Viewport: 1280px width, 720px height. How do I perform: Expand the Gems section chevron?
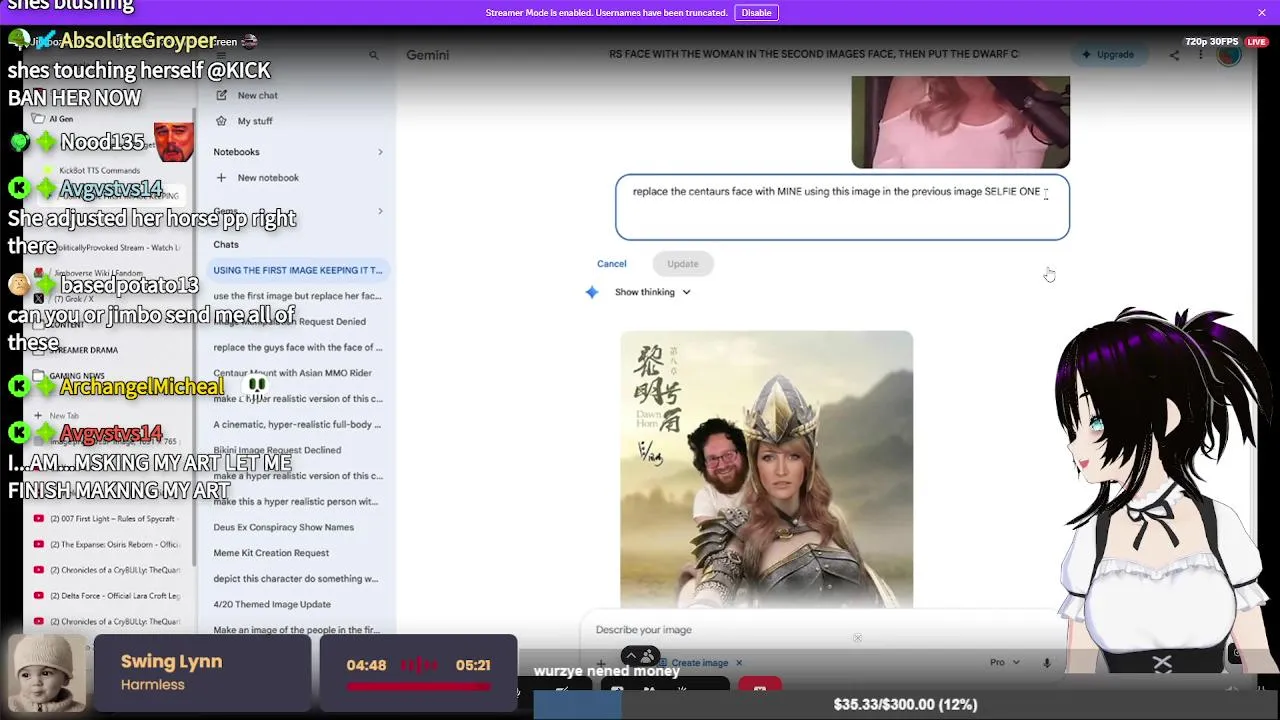coord(380,211)
